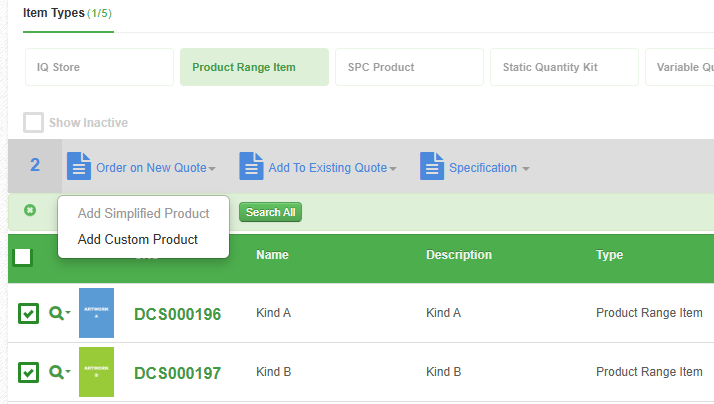
Task: Click the Add To Existing Quote document icon
Action: (x=251, y=167)
